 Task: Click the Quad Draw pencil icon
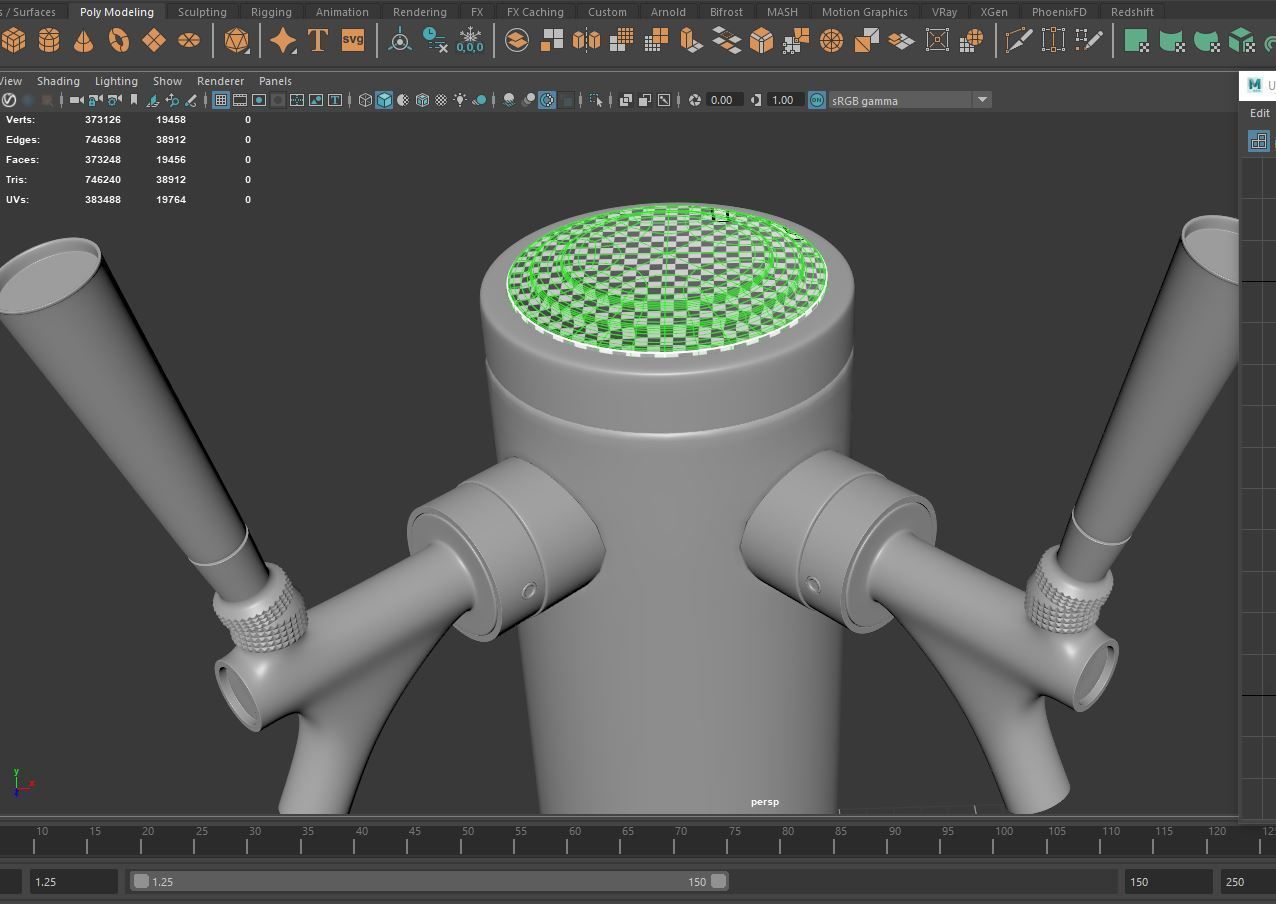(1090, 40)
